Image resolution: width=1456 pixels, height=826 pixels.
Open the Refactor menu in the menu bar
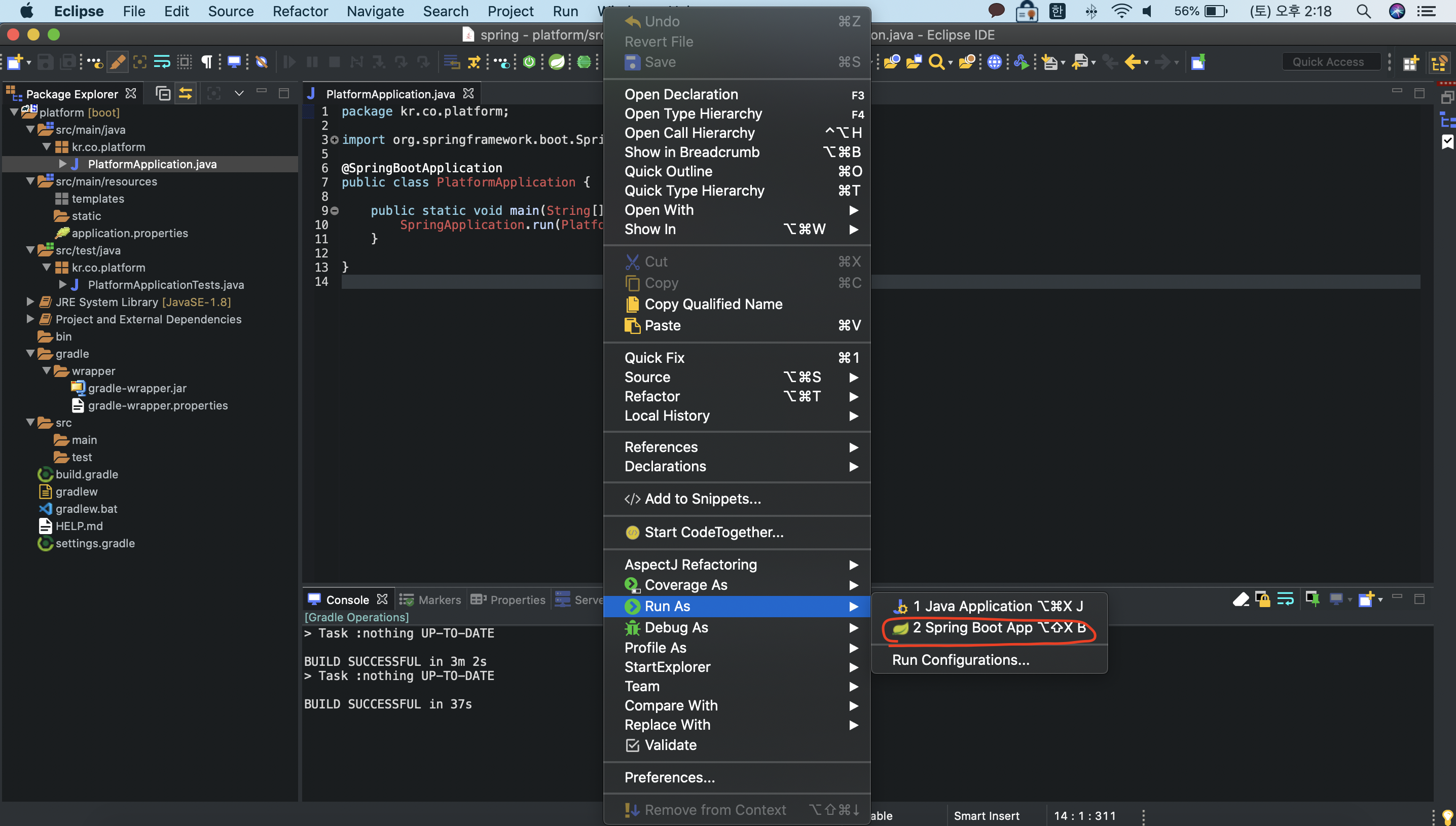[300, 11]
